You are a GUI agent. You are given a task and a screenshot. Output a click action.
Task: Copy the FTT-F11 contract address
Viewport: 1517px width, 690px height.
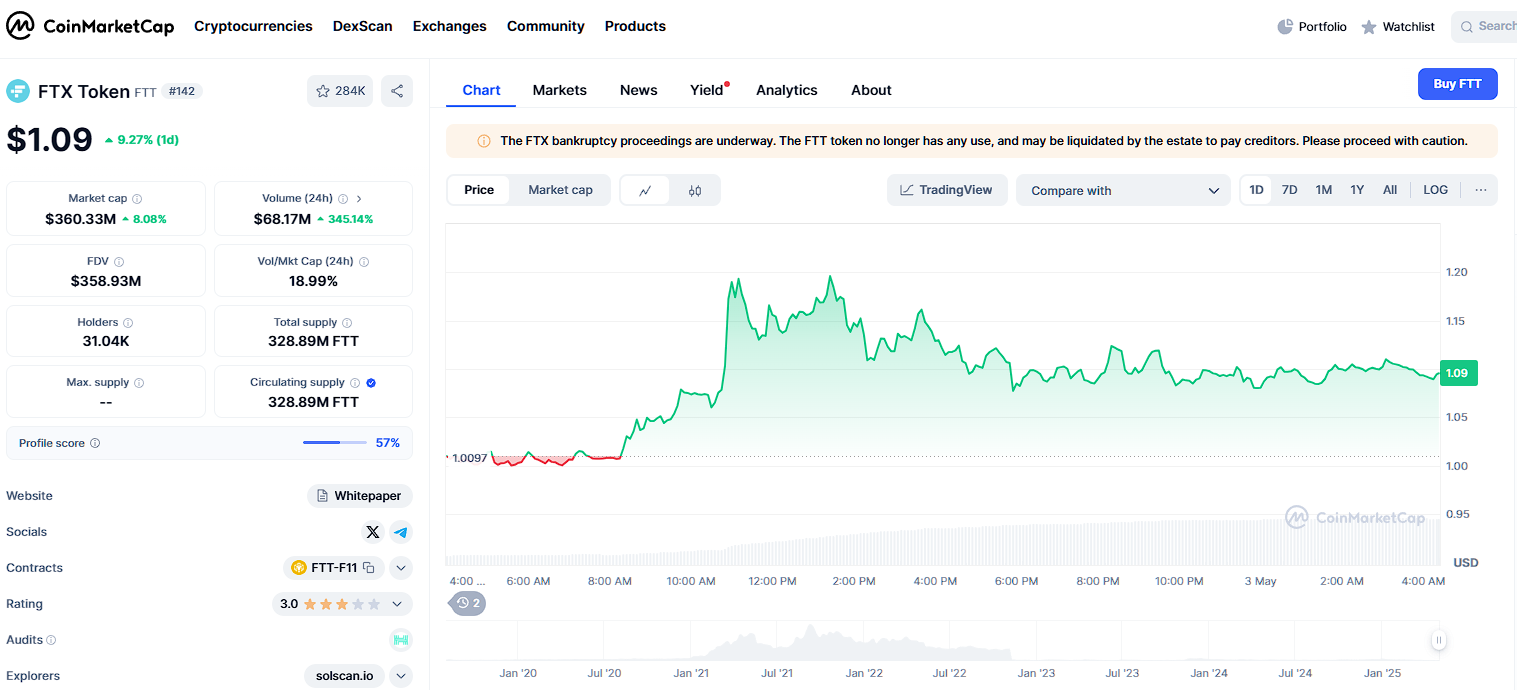click(x=369, y=568)
